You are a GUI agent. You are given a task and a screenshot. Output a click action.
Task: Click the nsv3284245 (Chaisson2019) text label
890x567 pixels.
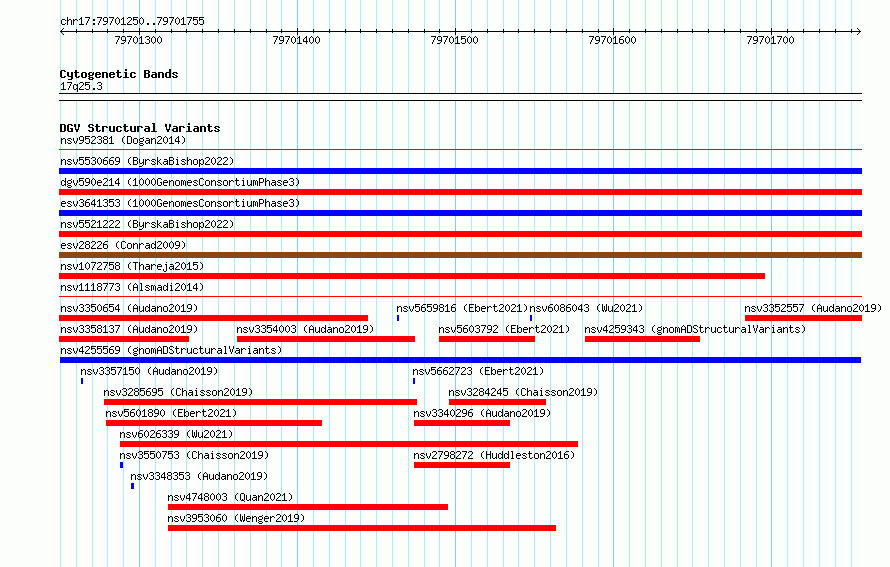(523, 392)
